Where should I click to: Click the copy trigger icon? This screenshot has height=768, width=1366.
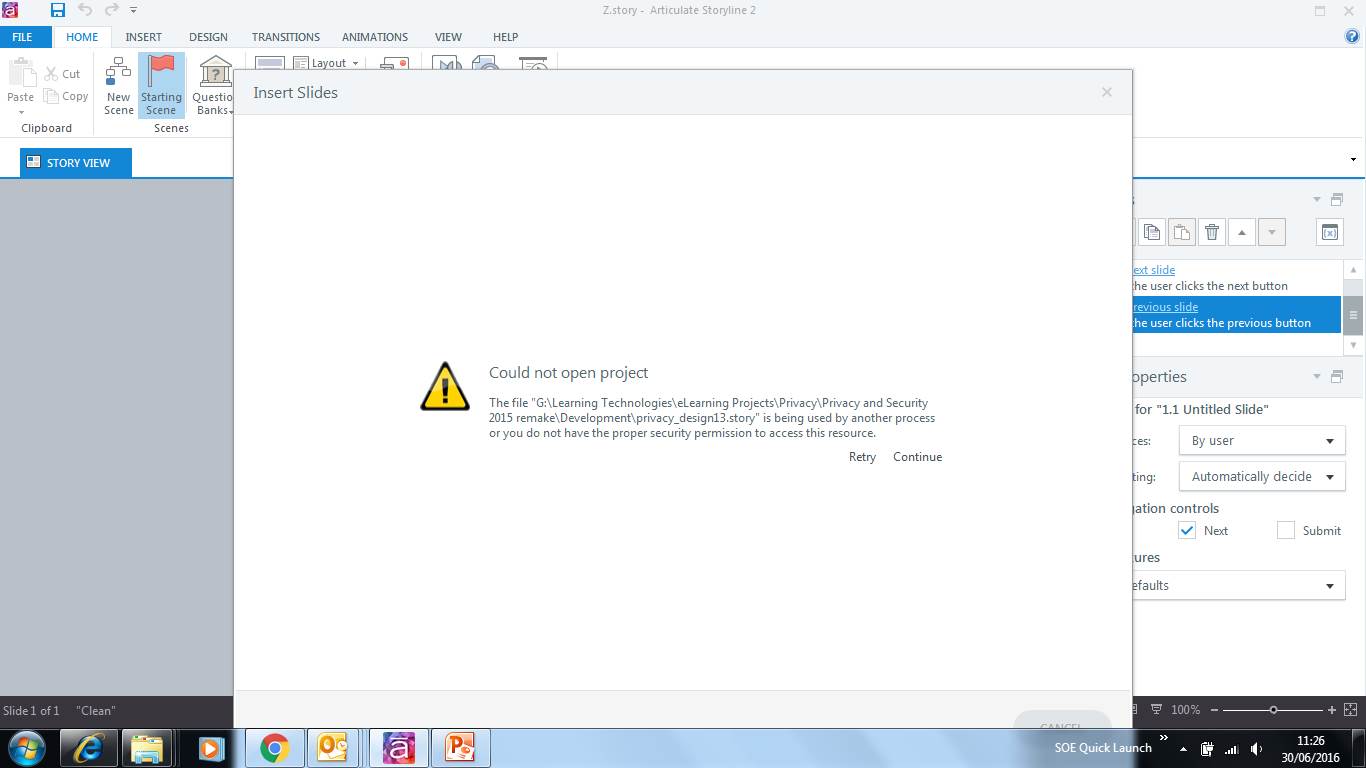(1152, 232)
